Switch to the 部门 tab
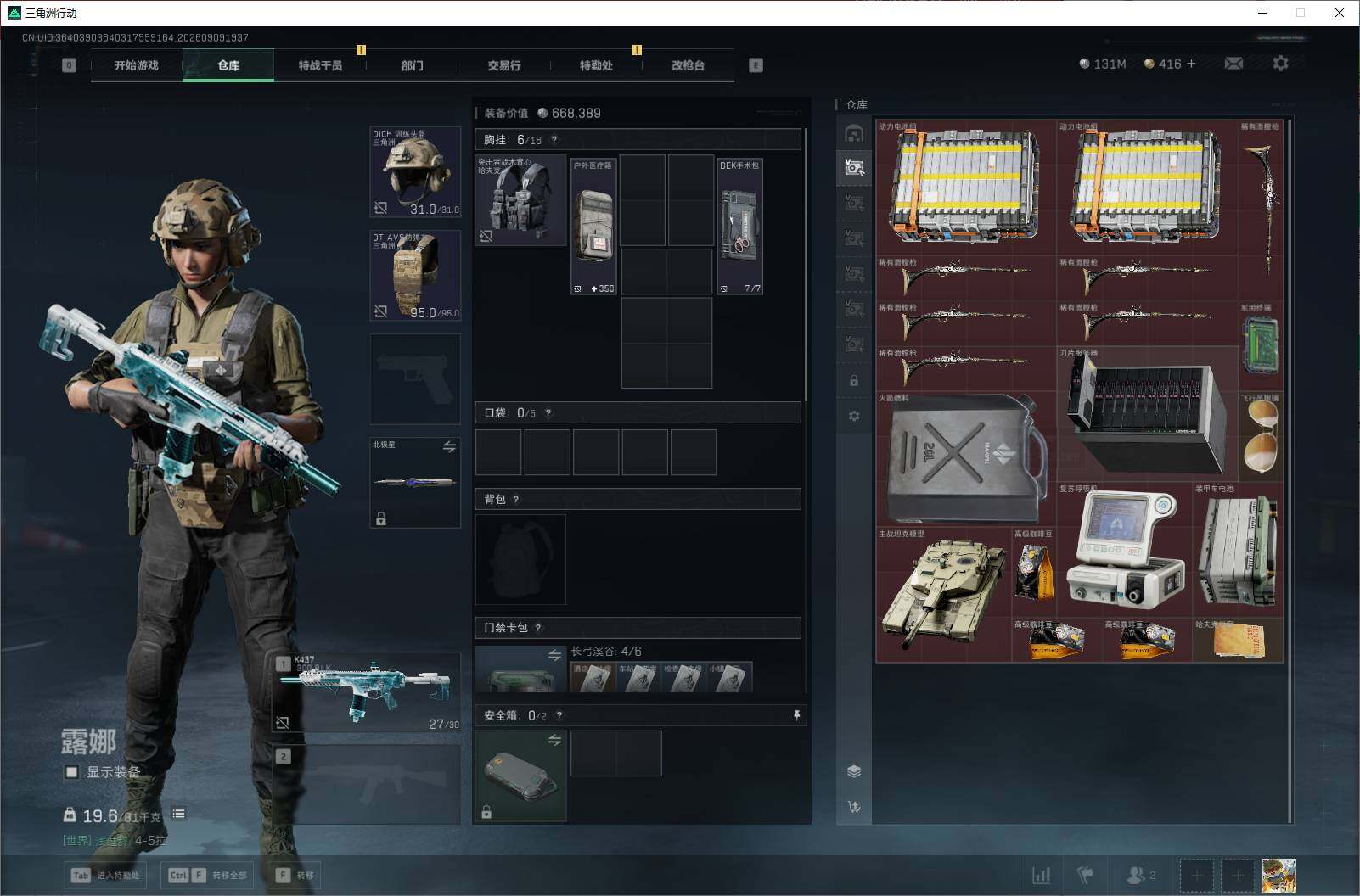1360x896 pixels. [412, 65]
